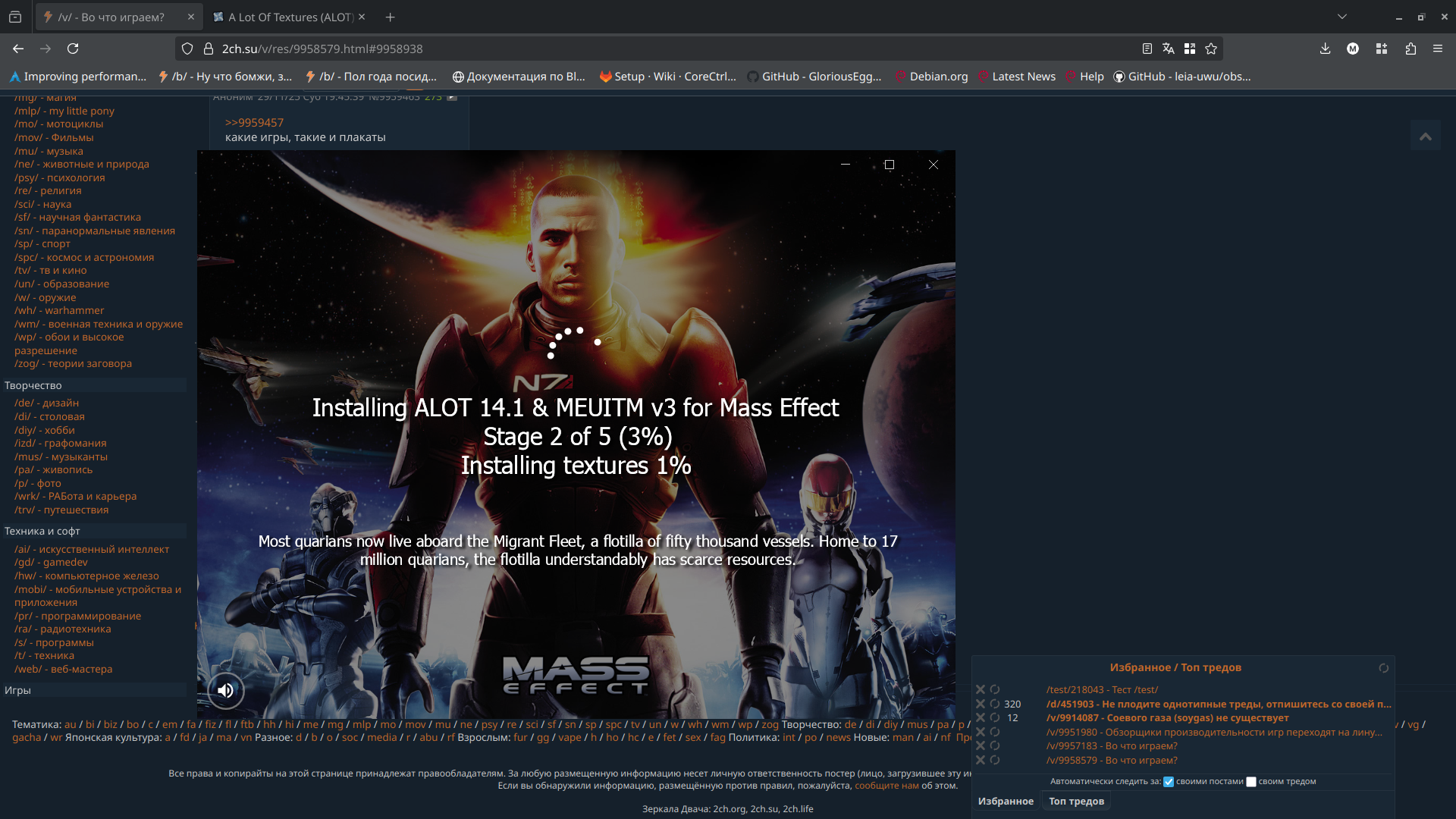The image size is (1456, 819).
Task: Enable the 'своим тредом' checkbox
Action: tap(1251, 782)
